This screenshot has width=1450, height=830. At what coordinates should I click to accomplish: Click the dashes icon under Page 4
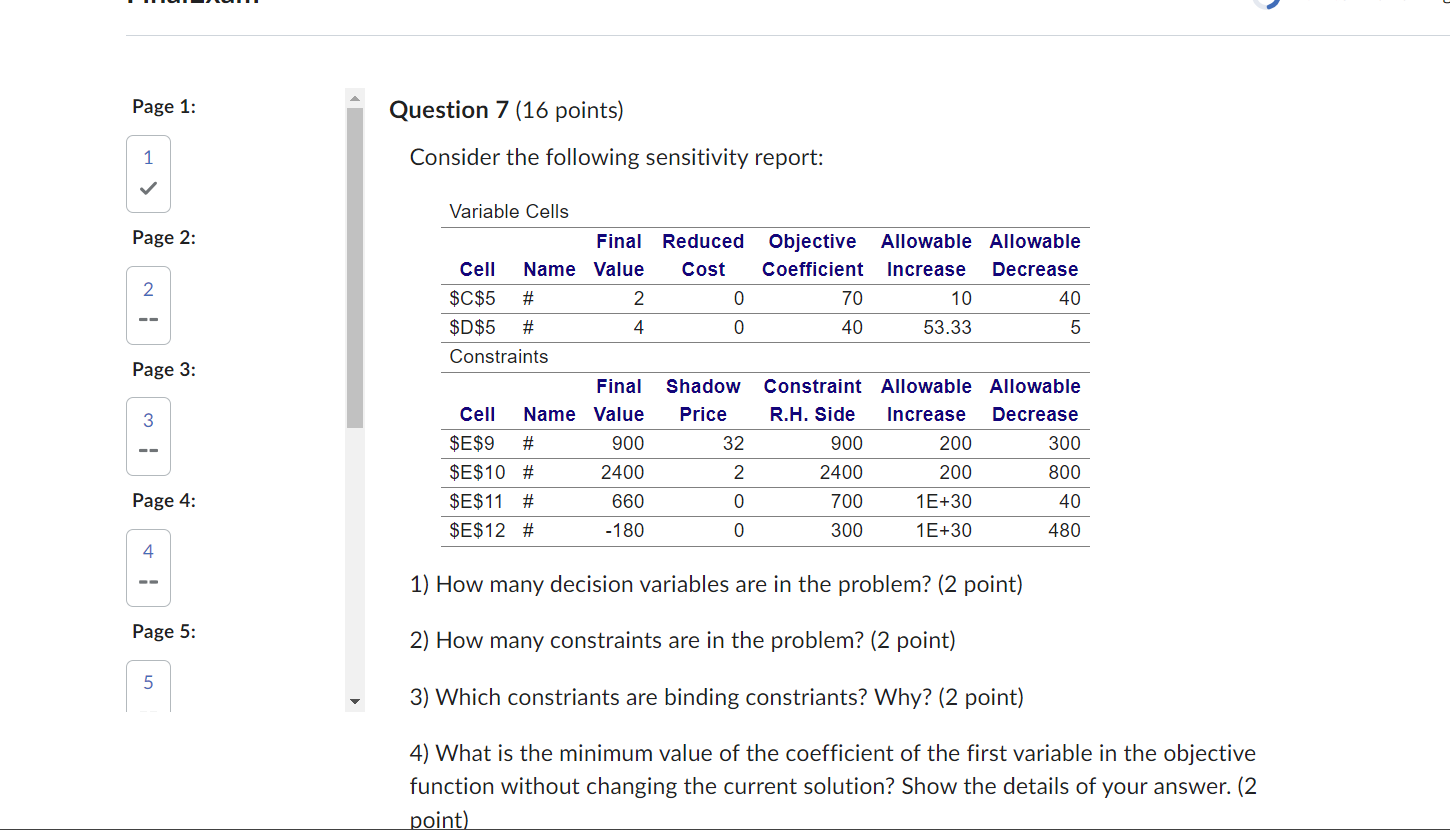(148, 580)
